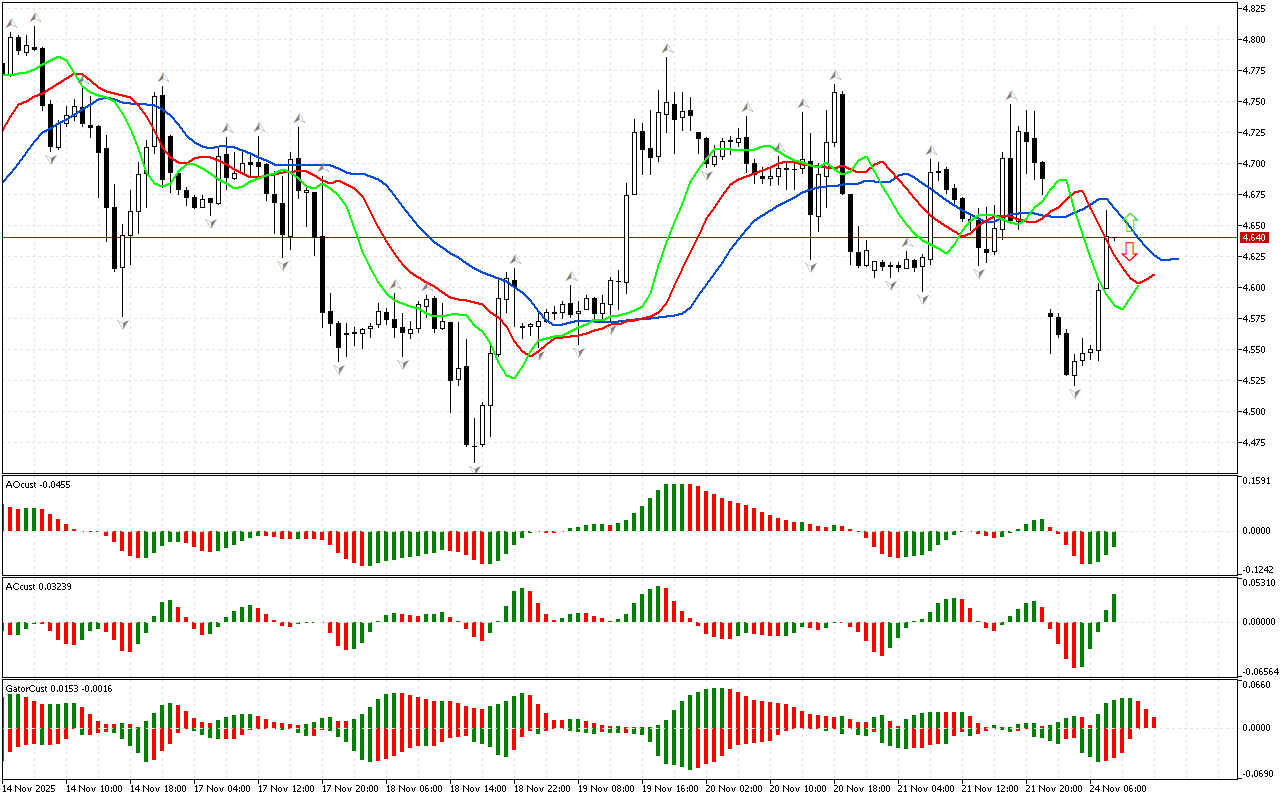Viewport: 1280px width, 800px height.
Task: Select the green Alligator line's right end
Action: coord(1134,289)
